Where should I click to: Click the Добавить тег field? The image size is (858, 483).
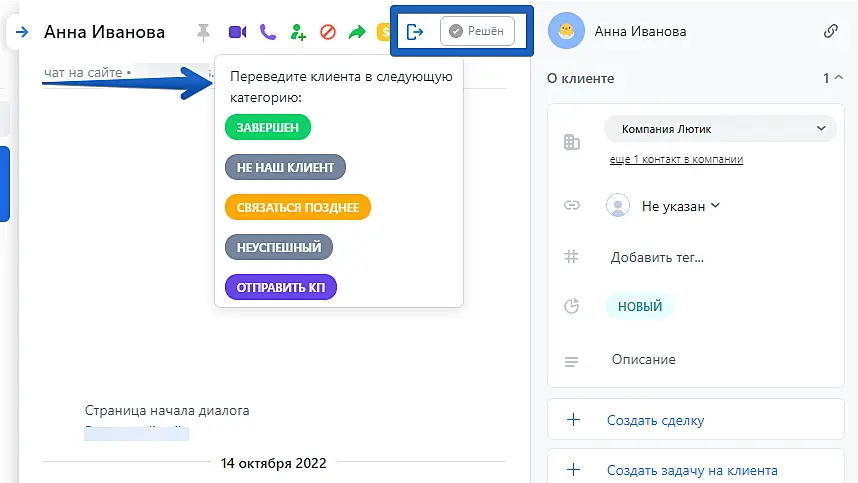tap(657, 257)
